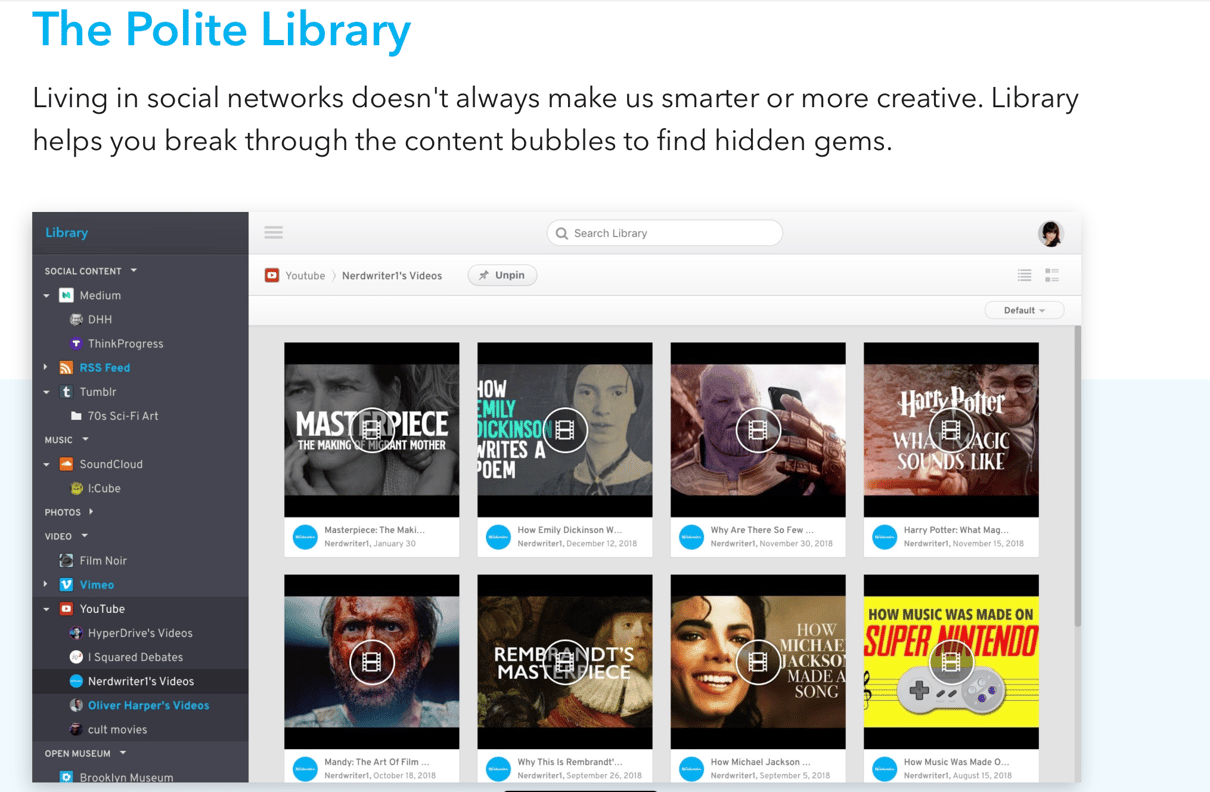Image resolution: width=1210 pixels, height=792 pixels.
Task: Open Brooklyn Museum in sidebar
Action: pos(126,777)
